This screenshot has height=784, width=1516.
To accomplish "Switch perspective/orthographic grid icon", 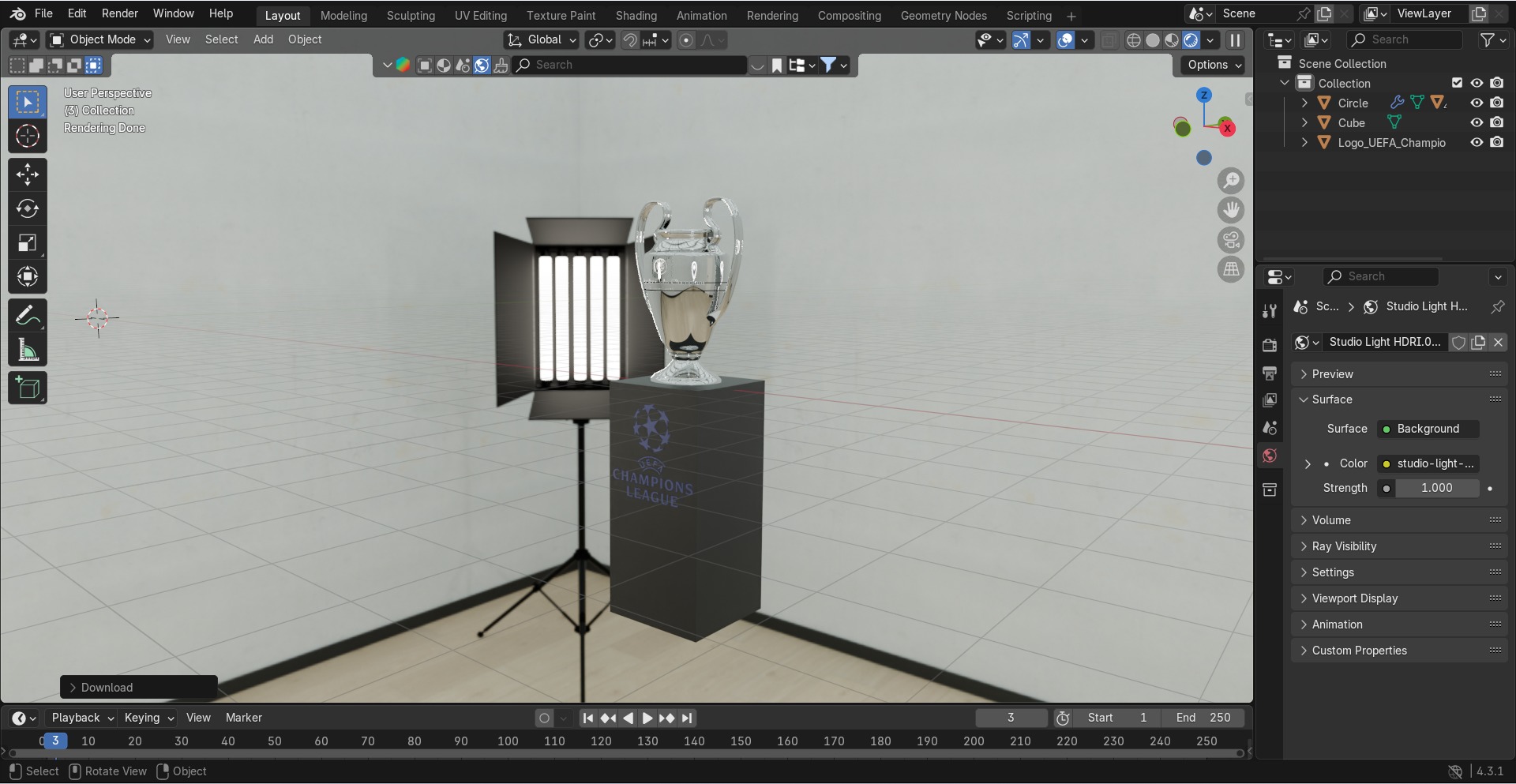I will tap(1231, 269).
